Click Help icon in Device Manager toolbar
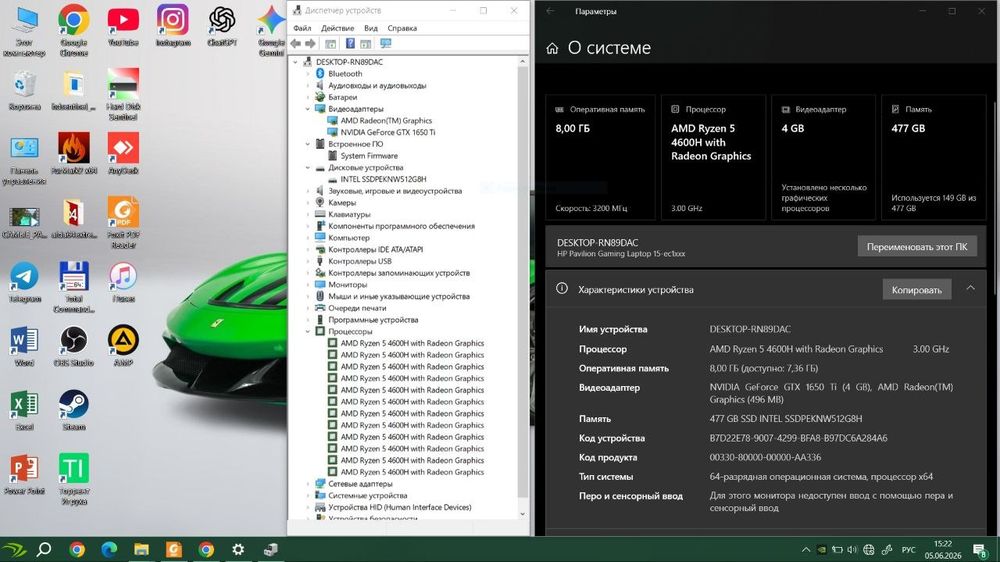 pos(350,43)
